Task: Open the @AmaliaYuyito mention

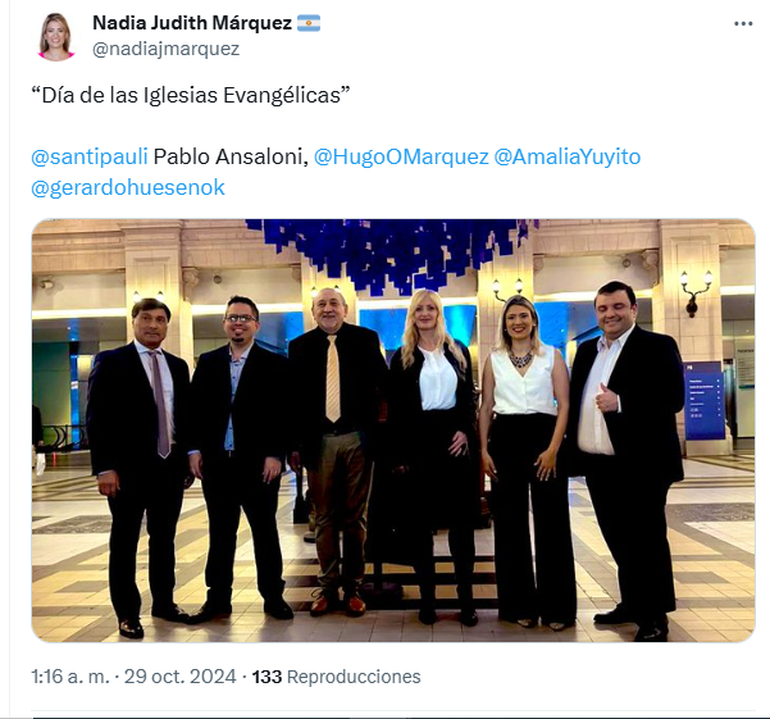Action: coord(567,157)
